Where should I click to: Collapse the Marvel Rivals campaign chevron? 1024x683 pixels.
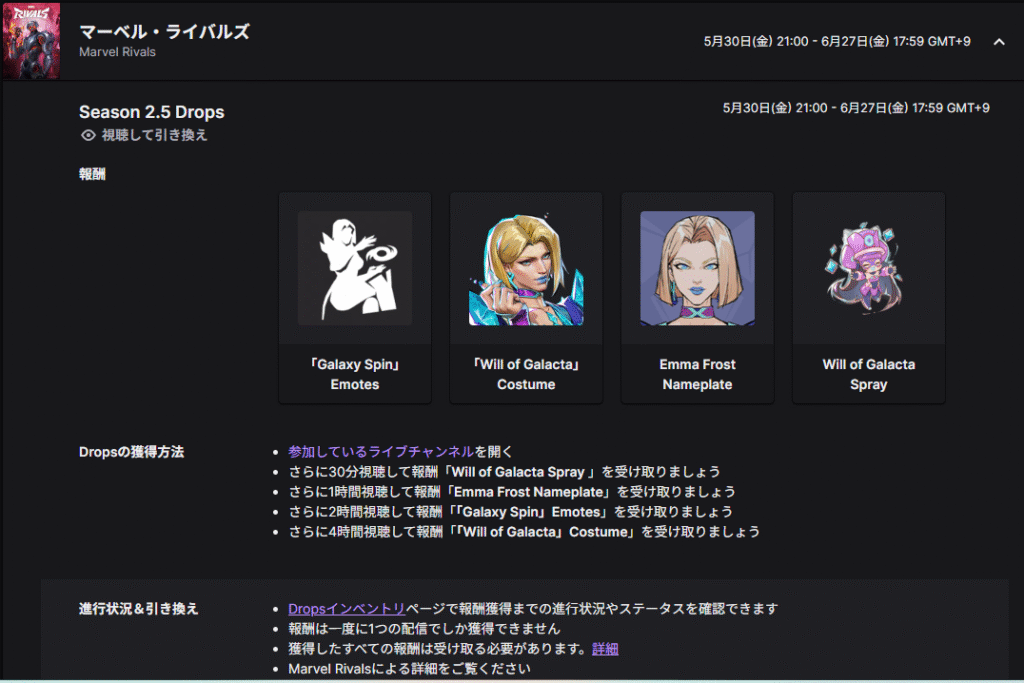pyautogui.click(x=999, y=42)
